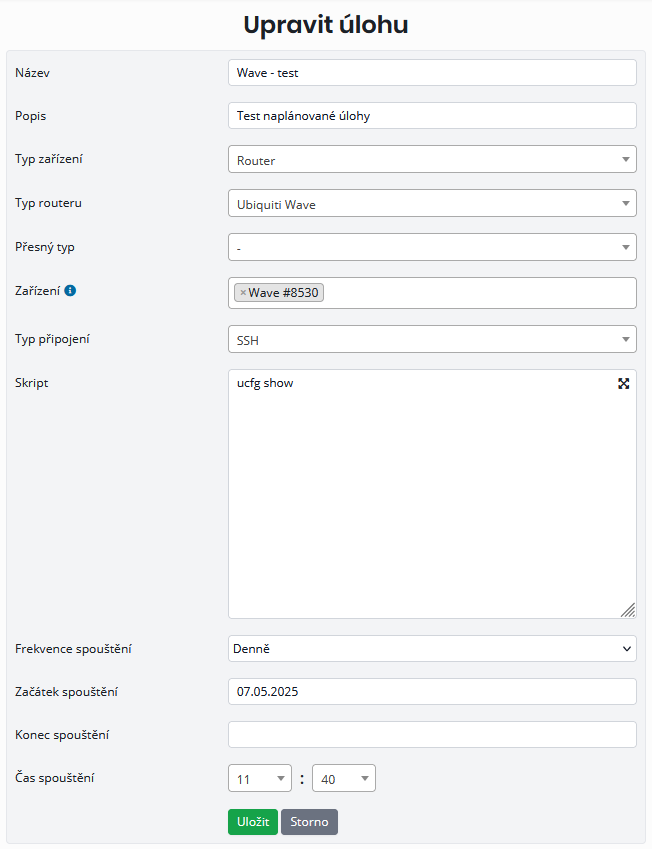Click the info icon next to Zařízení
The height and width of the screenshot is (849, 652).
coord(70,291)
